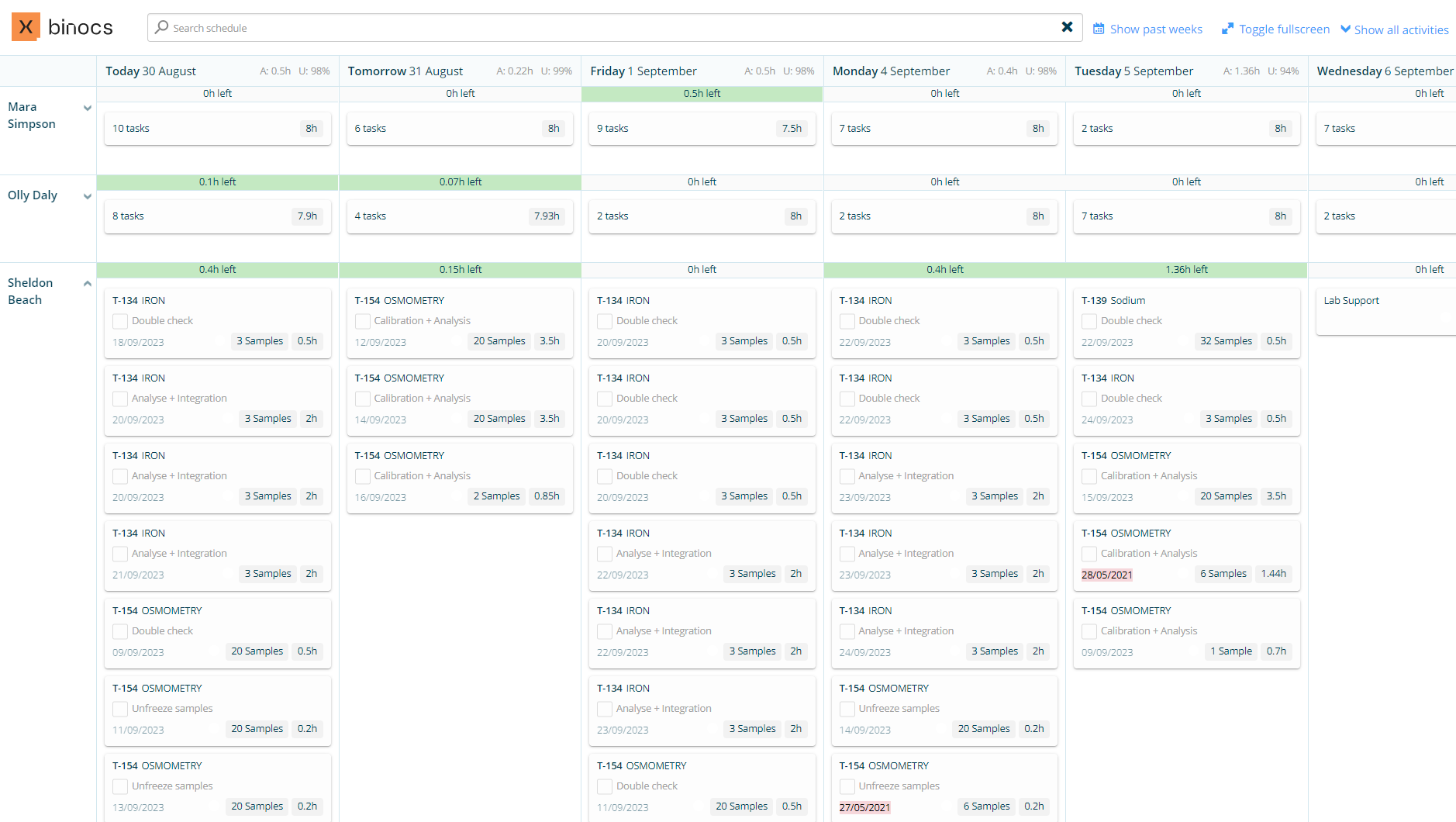Select the Today 30 August column header
Screen dimensions: 1456x822
pyautogui.click(x=218, y=71)
